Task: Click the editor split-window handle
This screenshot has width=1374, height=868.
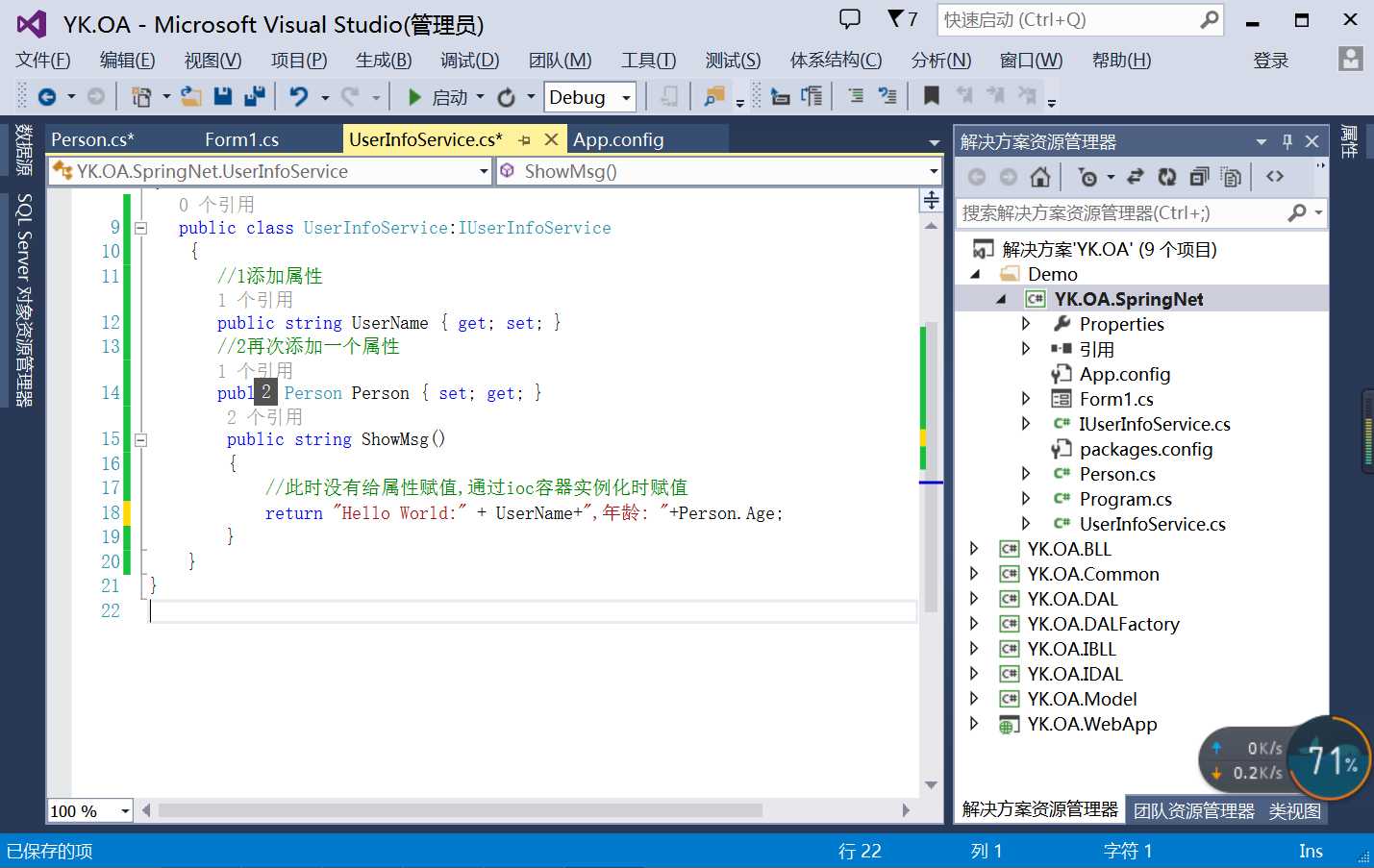Action: point(931,200)
